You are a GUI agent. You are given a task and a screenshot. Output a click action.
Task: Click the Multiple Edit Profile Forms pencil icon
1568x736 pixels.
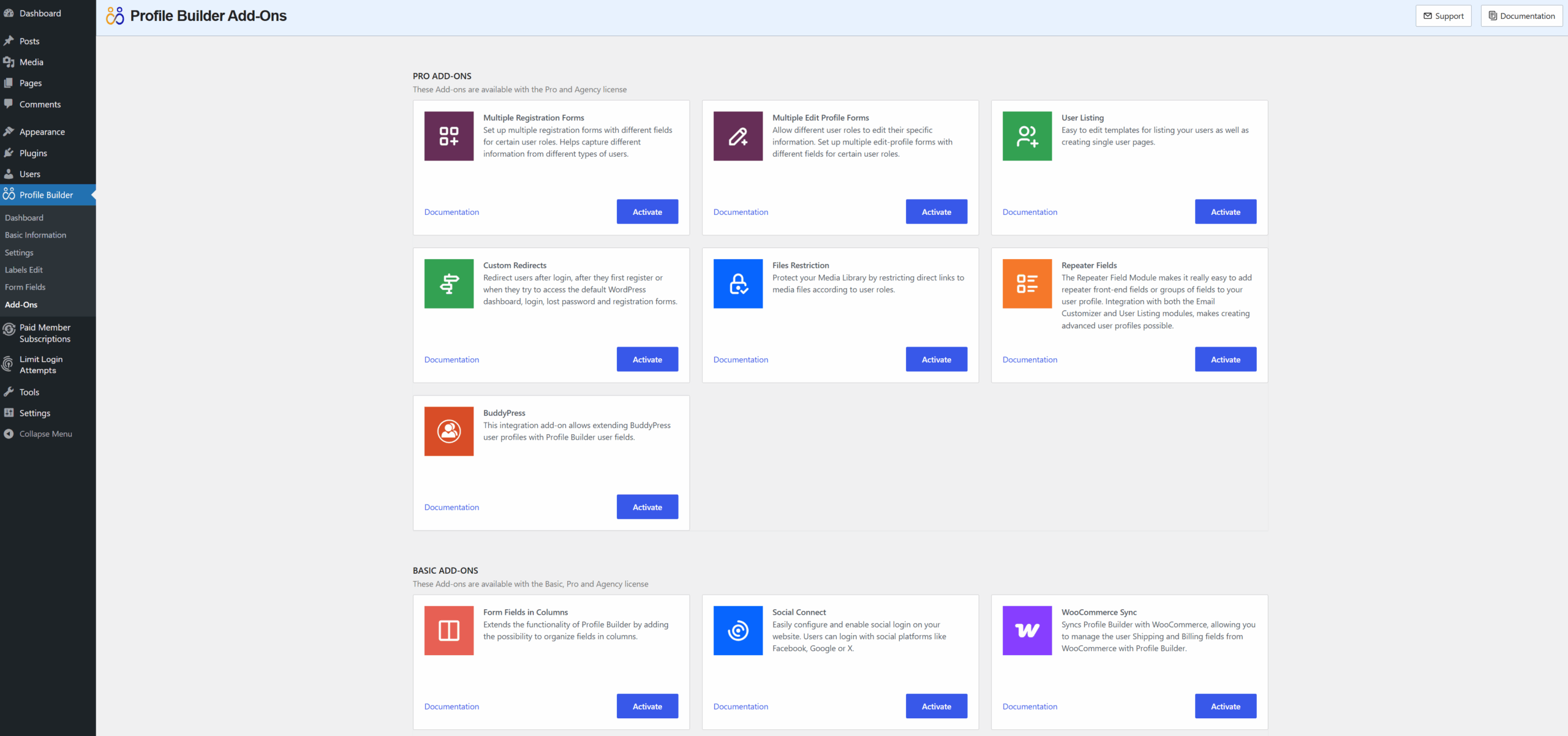[x=737, y=136]
